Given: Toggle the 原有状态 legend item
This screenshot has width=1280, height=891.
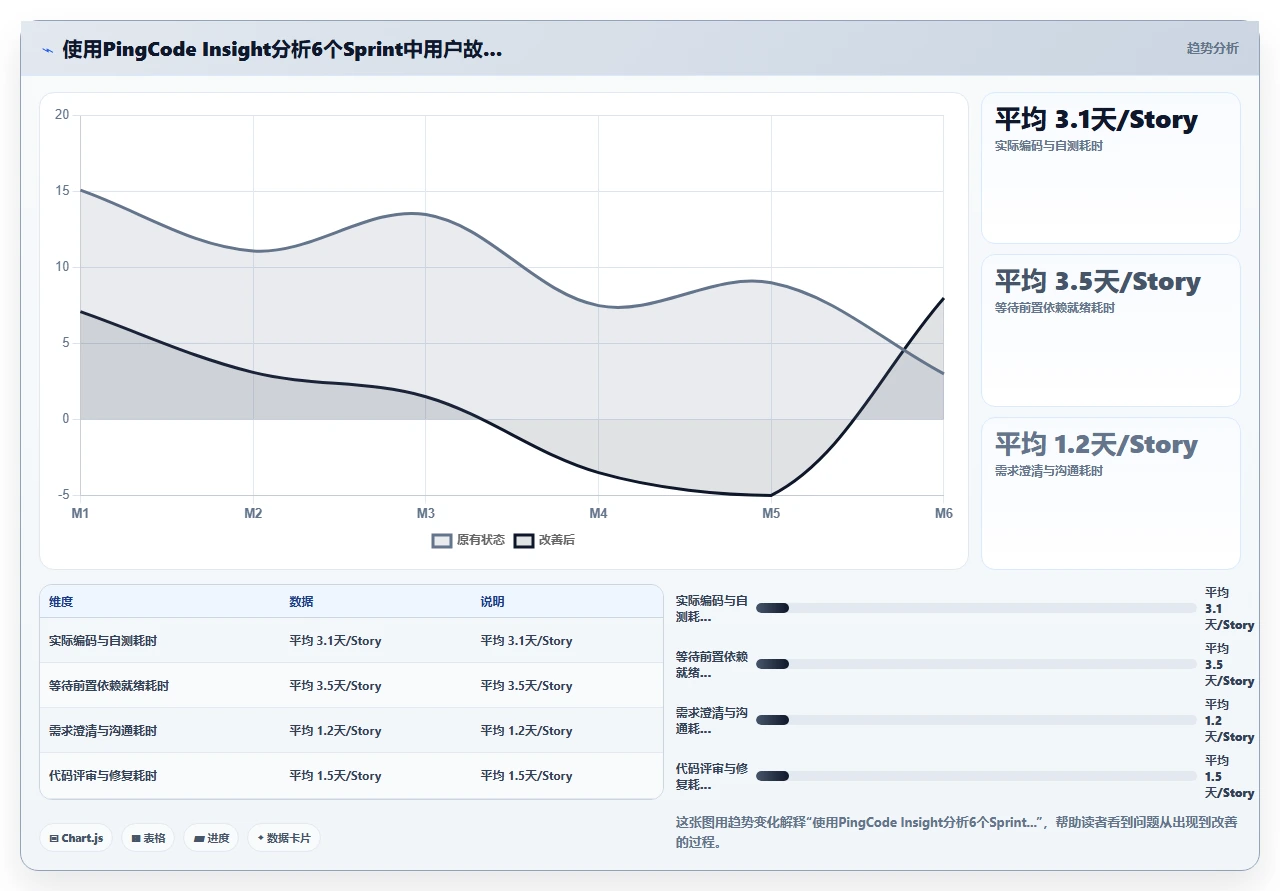Looking at the screenshot, I should tap(468, 540).
